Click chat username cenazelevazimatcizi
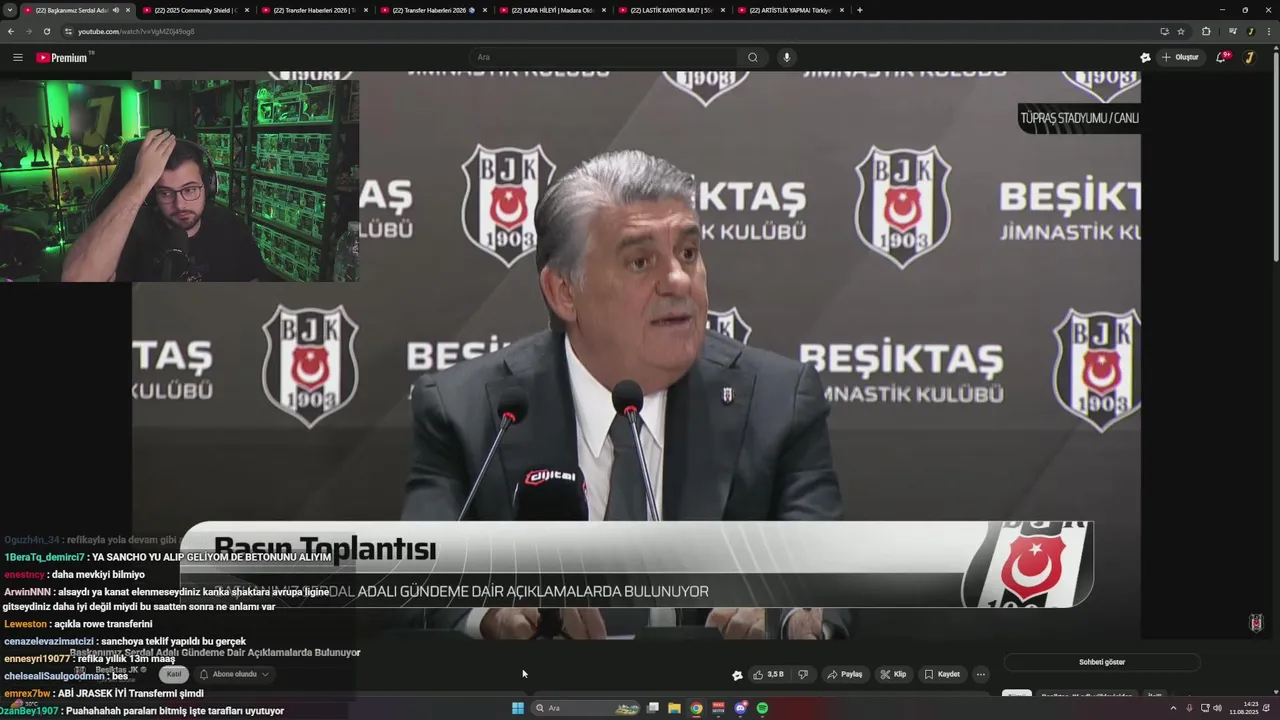The width and height of the screenshot is (1280, 720). [49, 641]
